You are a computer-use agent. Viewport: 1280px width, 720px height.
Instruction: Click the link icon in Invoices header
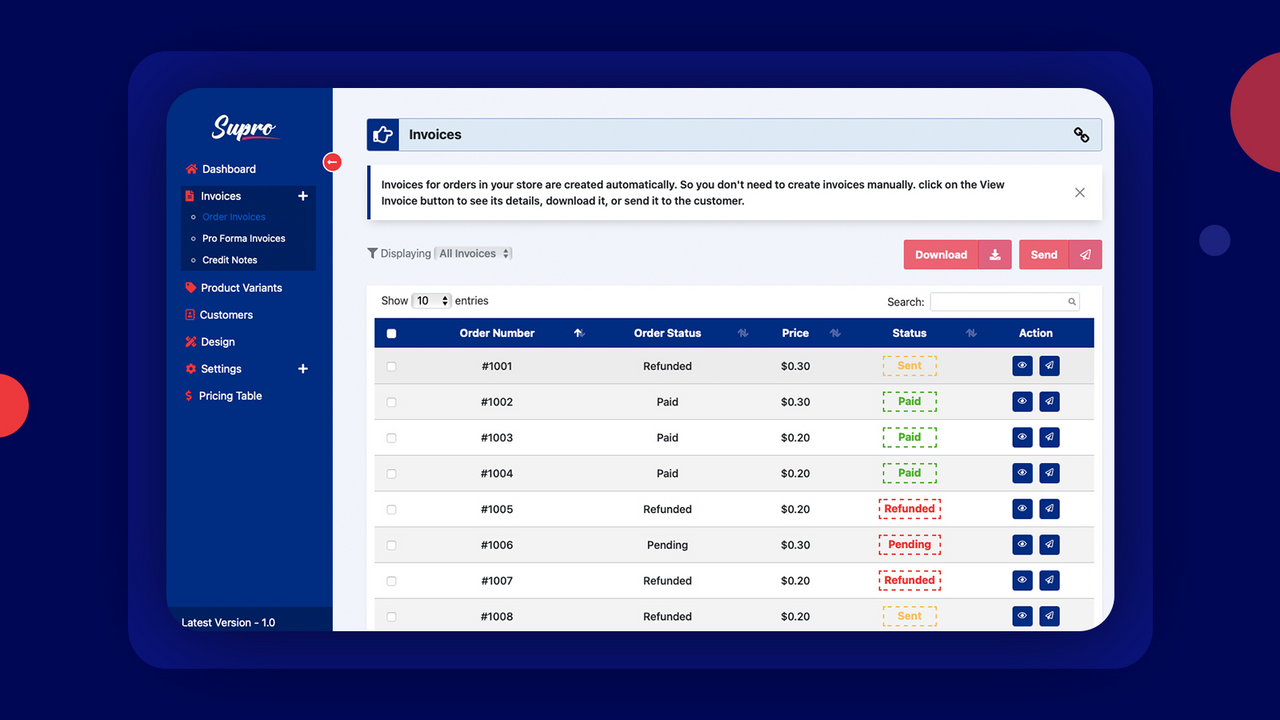pyautogui.click(x=1081, y=134)
